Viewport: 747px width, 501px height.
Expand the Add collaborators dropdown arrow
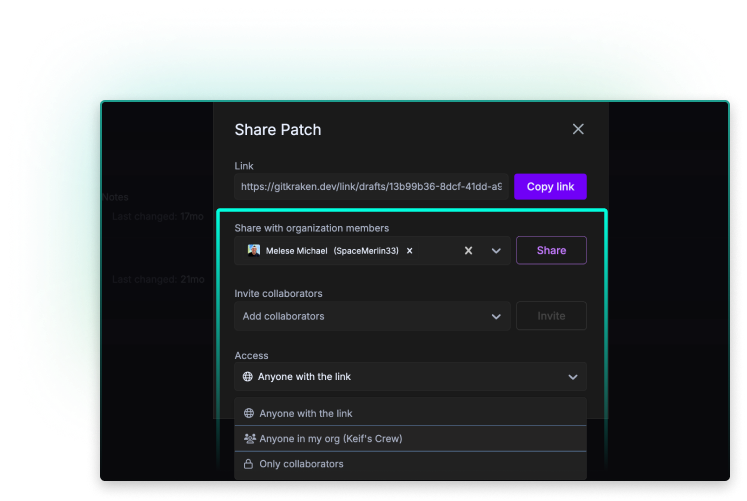click(x=496, y=316)
